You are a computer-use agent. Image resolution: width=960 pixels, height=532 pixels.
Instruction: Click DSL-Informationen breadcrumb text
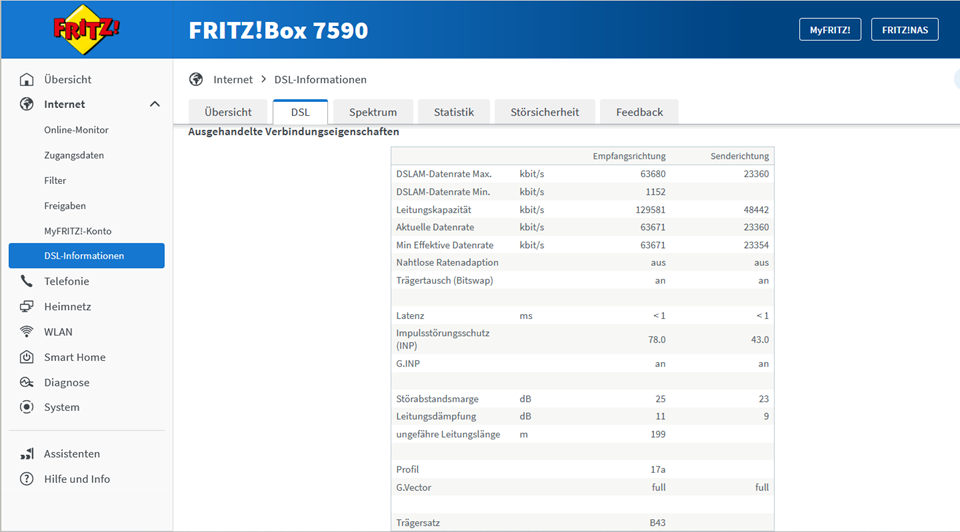[320, 80]
